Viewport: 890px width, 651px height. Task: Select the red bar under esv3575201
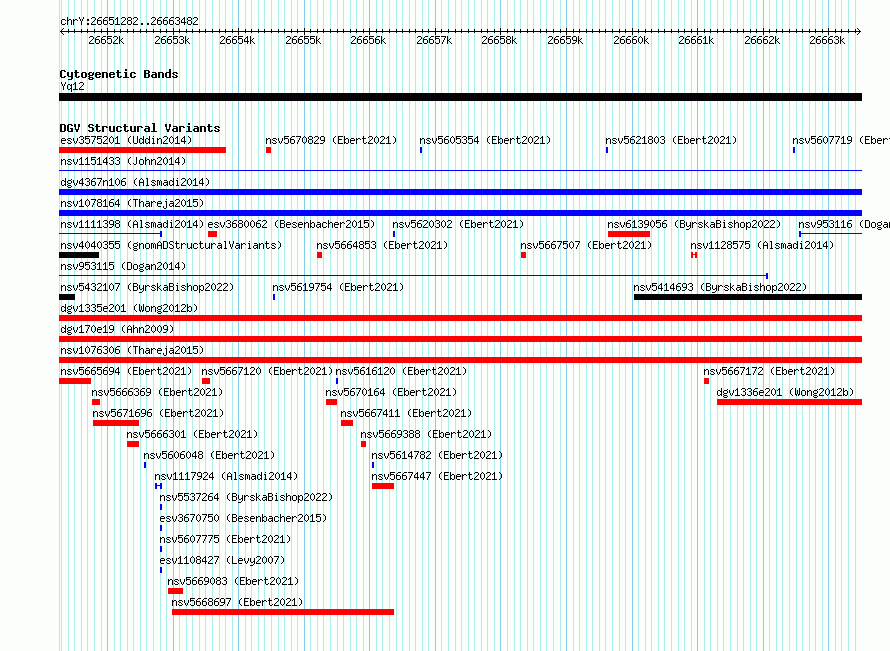pyautogui.click(x=142, y=150)
